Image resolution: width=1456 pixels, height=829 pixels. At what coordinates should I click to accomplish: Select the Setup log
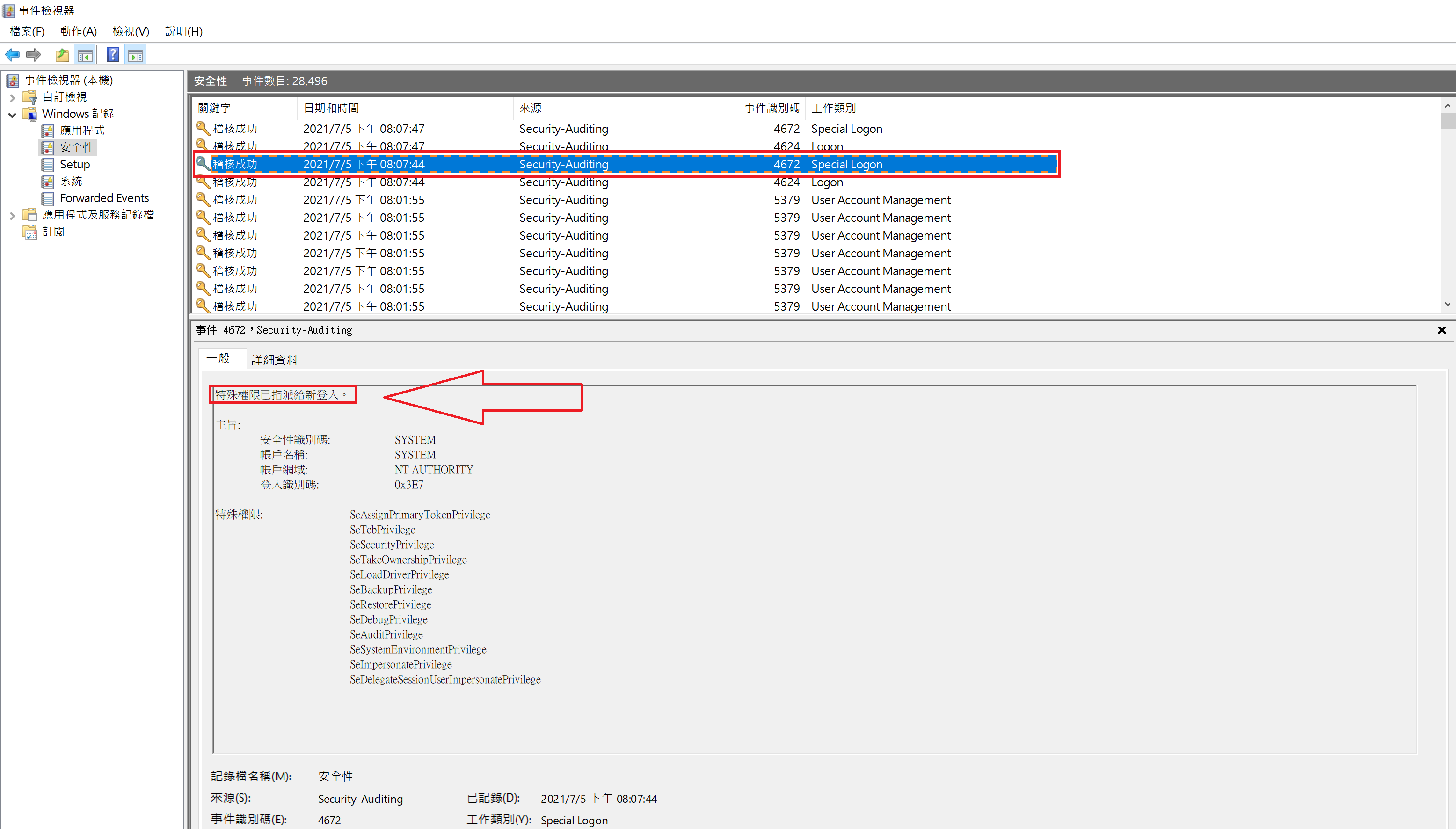[x=74, y=164]
